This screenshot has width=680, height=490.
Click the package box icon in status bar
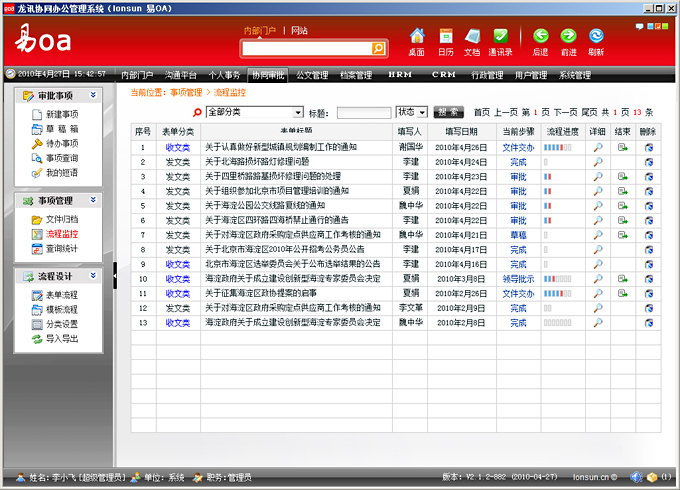pyautogui.click(x=652, y=477)
